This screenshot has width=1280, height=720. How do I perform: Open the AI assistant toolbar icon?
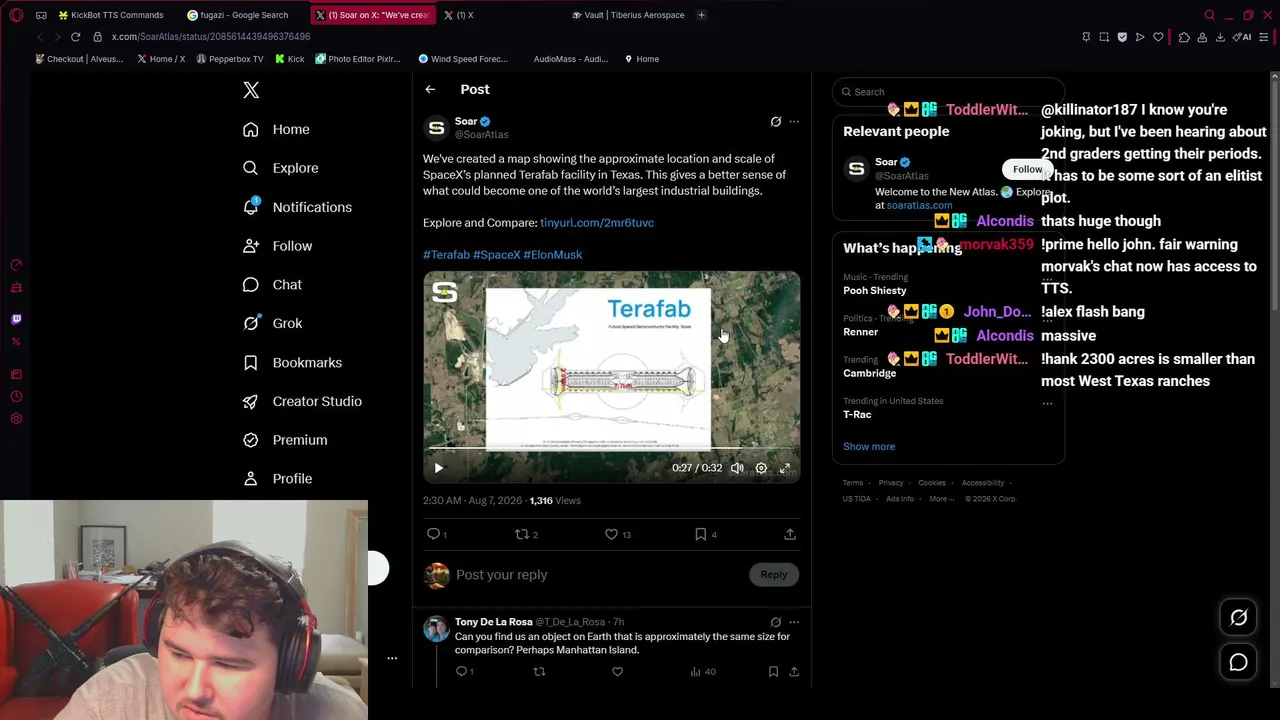point(1242,37)
